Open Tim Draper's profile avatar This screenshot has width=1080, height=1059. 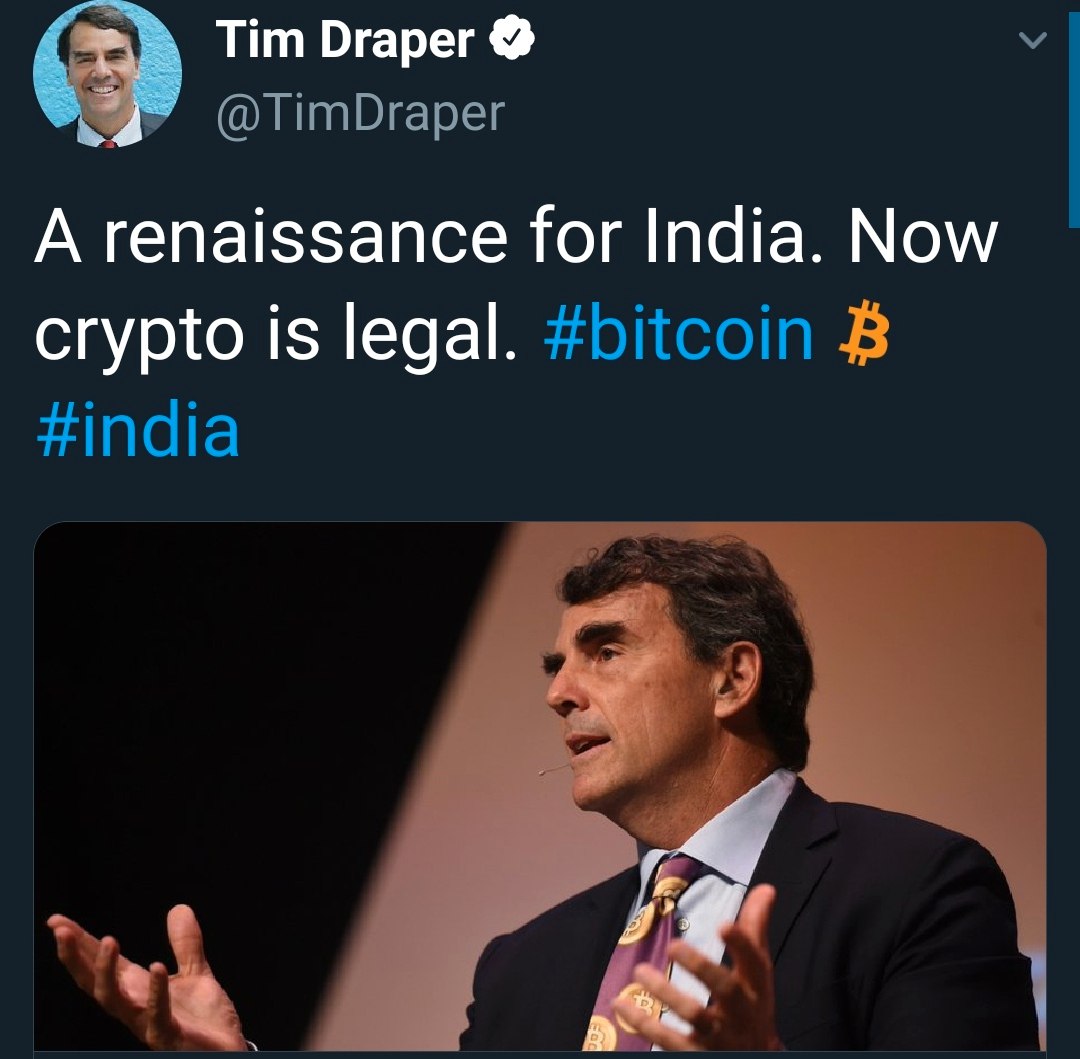coord(107,74)
